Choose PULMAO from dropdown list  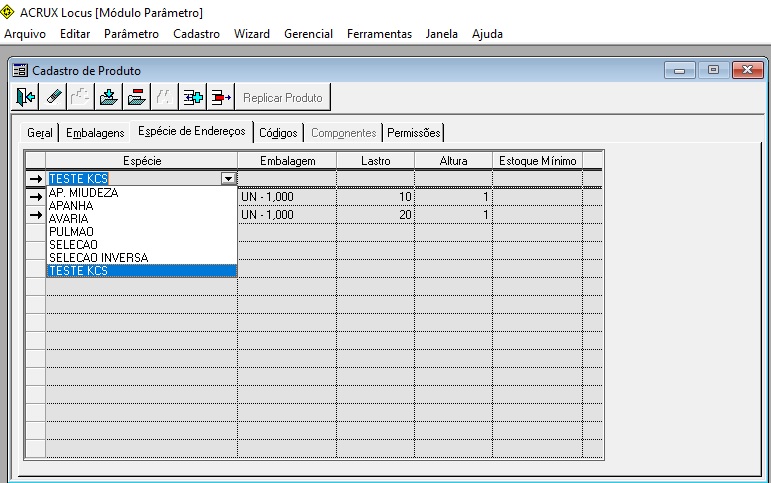tap(142, 232)
